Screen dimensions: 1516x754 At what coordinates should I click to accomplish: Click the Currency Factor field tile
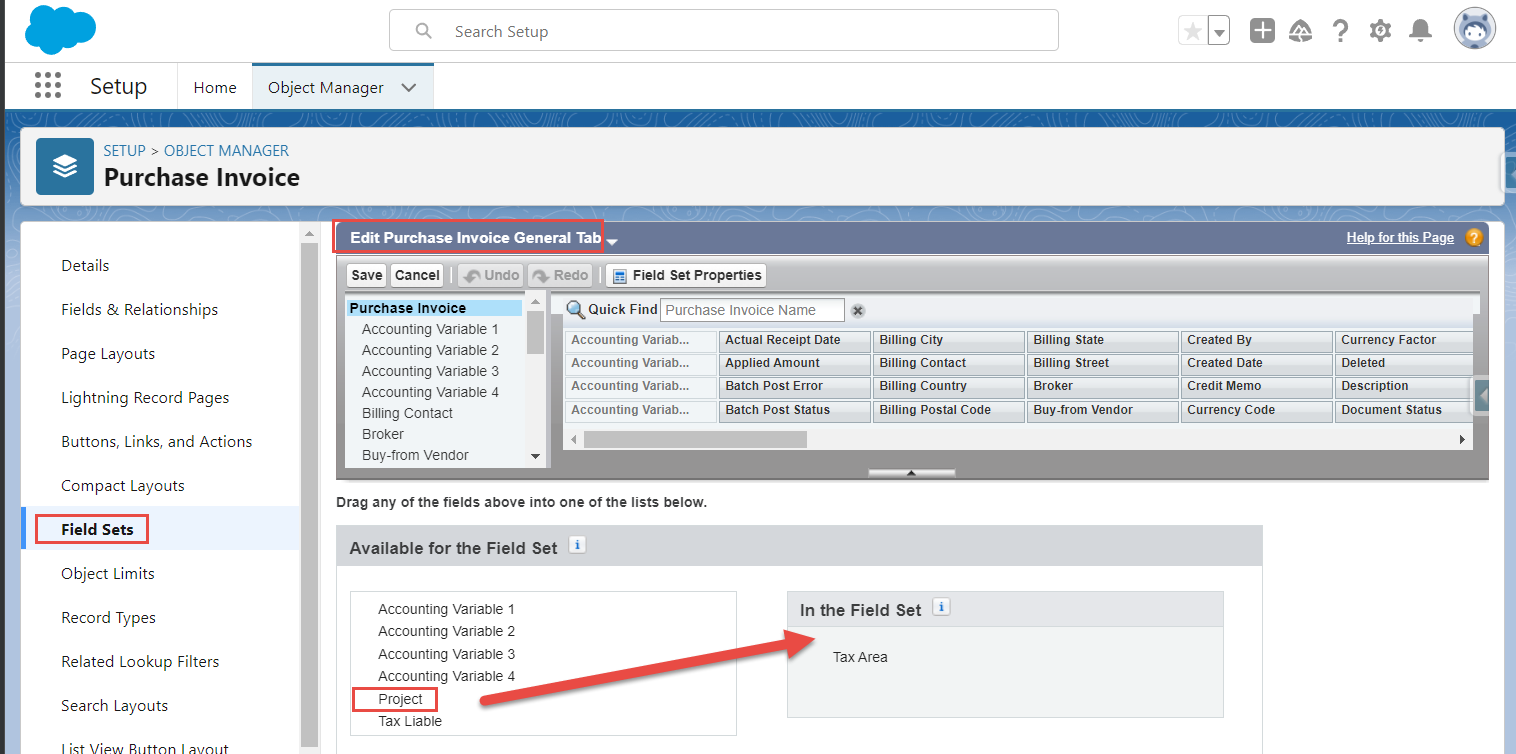1404,341
